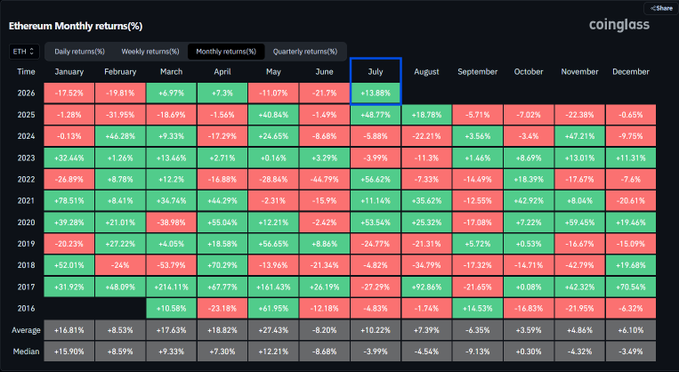Switch to Weekly returns(%) tab
This screenshot has width=679, height=372.
point(150,52)
